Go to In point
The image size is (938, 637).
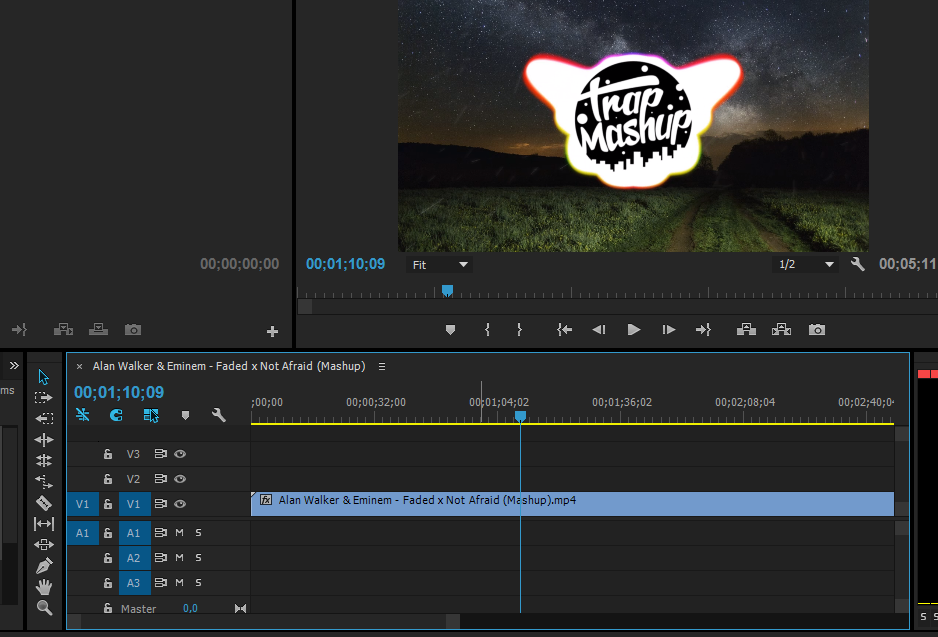point(564,330)
